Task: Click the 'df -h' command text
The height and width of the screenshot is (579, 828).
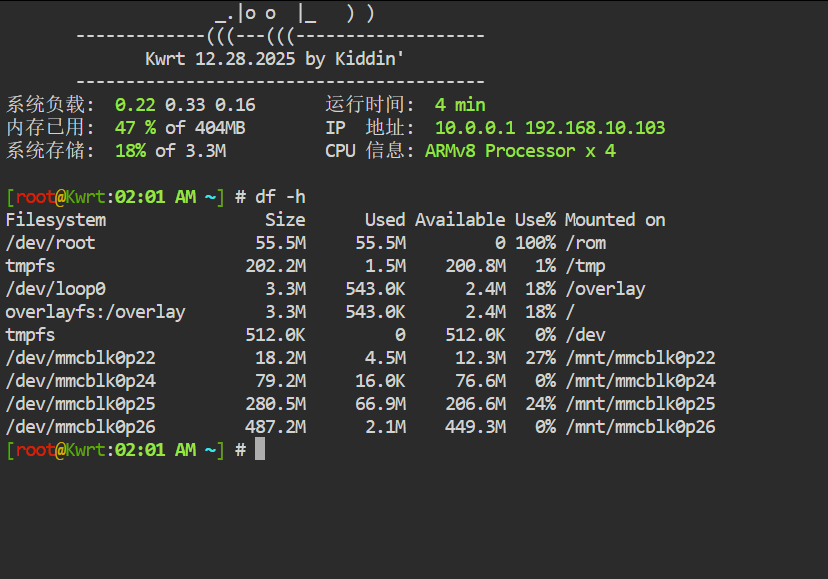Action: 280,197
